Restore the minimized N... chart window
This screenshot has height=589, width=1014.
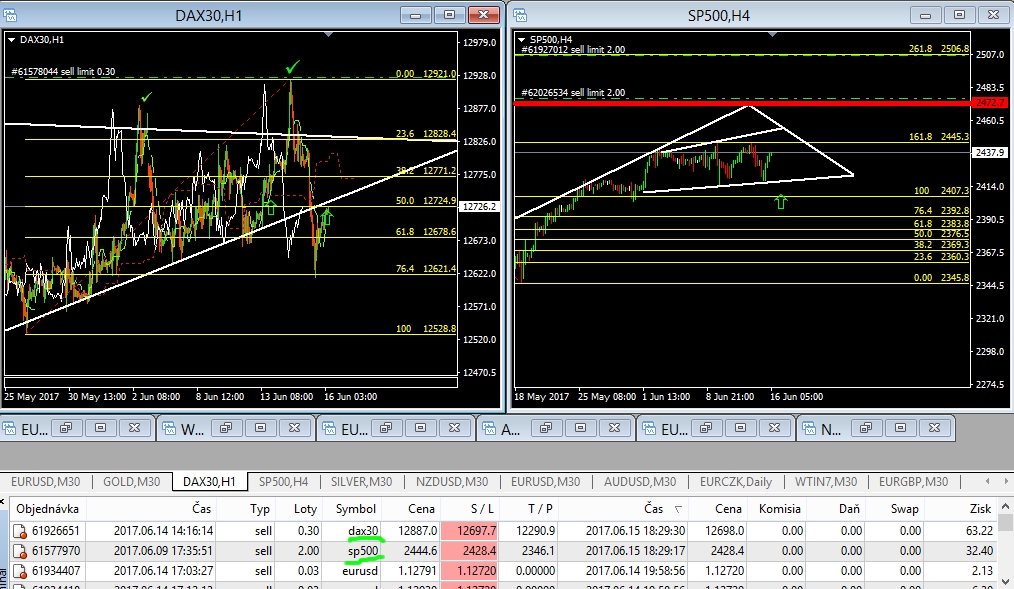866,427
